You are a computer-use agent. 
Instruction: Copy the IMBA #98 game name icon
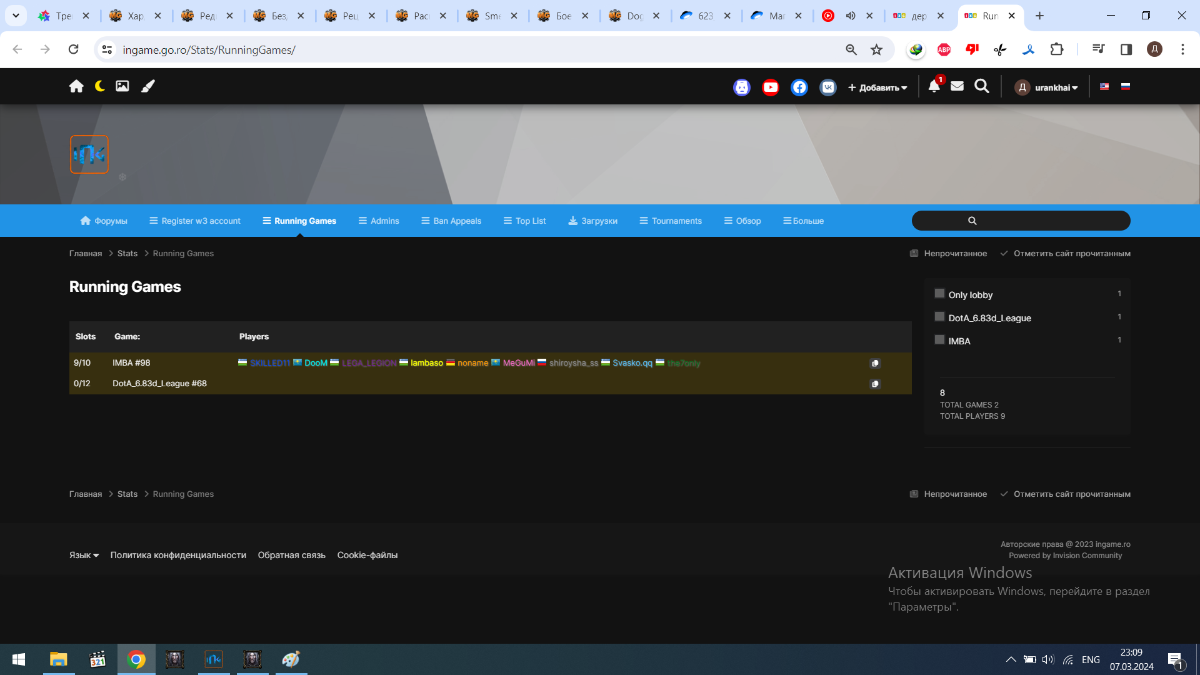click(x=875, y=364)
